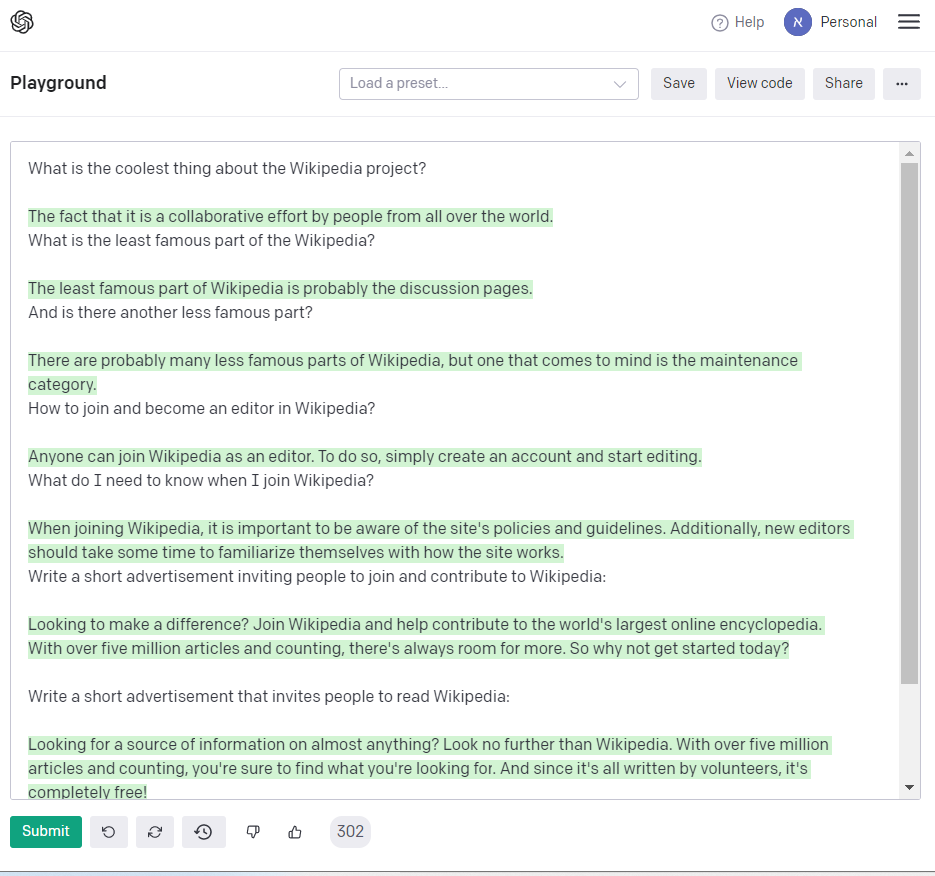
Task: Click the scrollbar up arrow
Action: [x=909, y=154]
